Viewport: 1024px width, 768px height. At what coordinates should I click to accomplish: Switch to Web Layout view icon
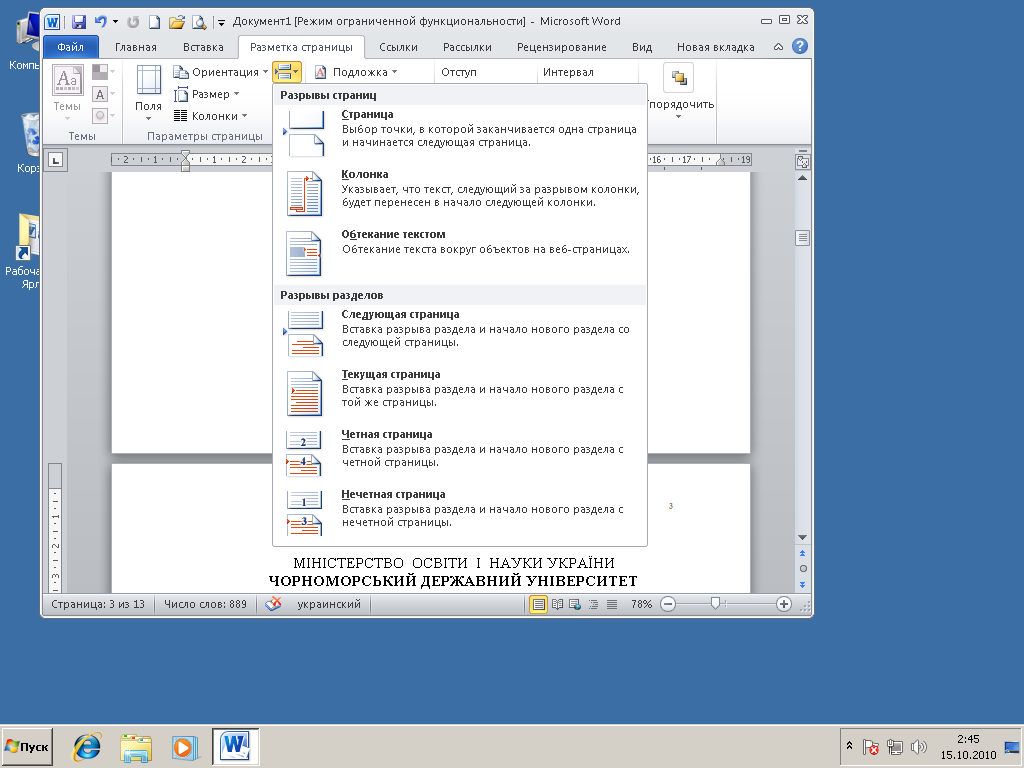click(575, 604)
